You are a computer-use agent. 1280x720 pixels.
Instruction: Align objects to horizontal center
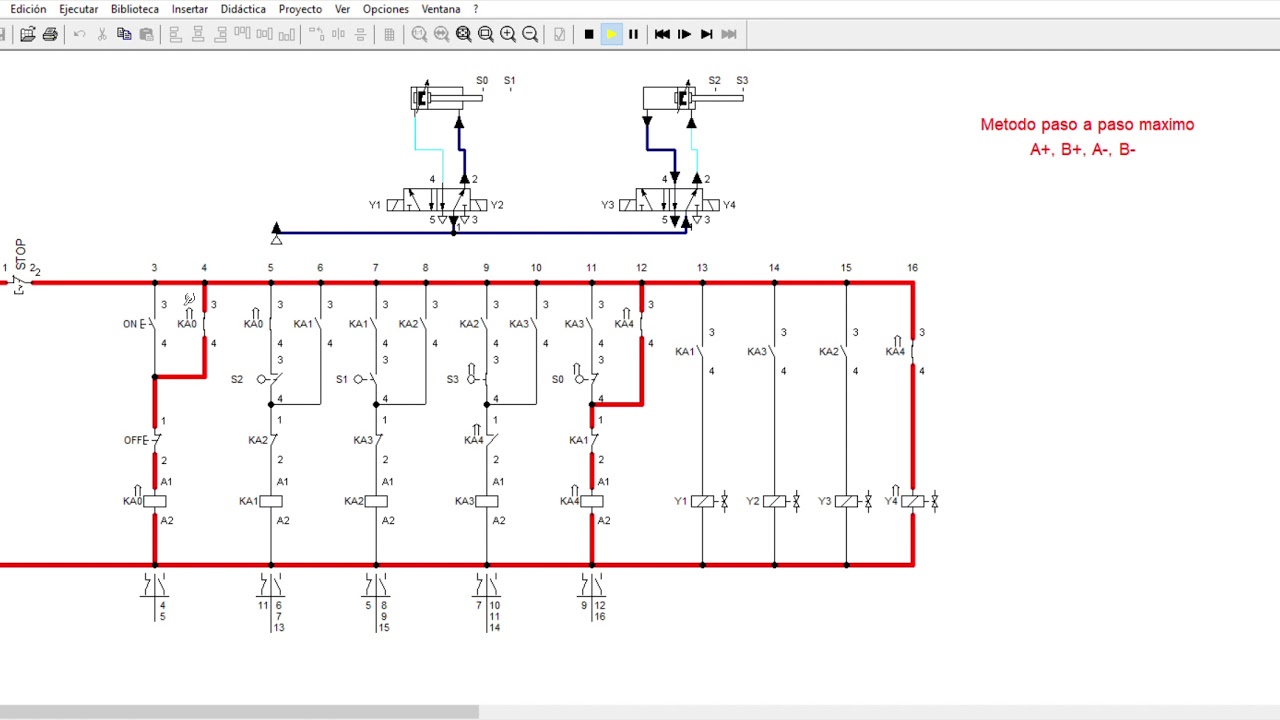pyautogui.click(x=198, y=34)
